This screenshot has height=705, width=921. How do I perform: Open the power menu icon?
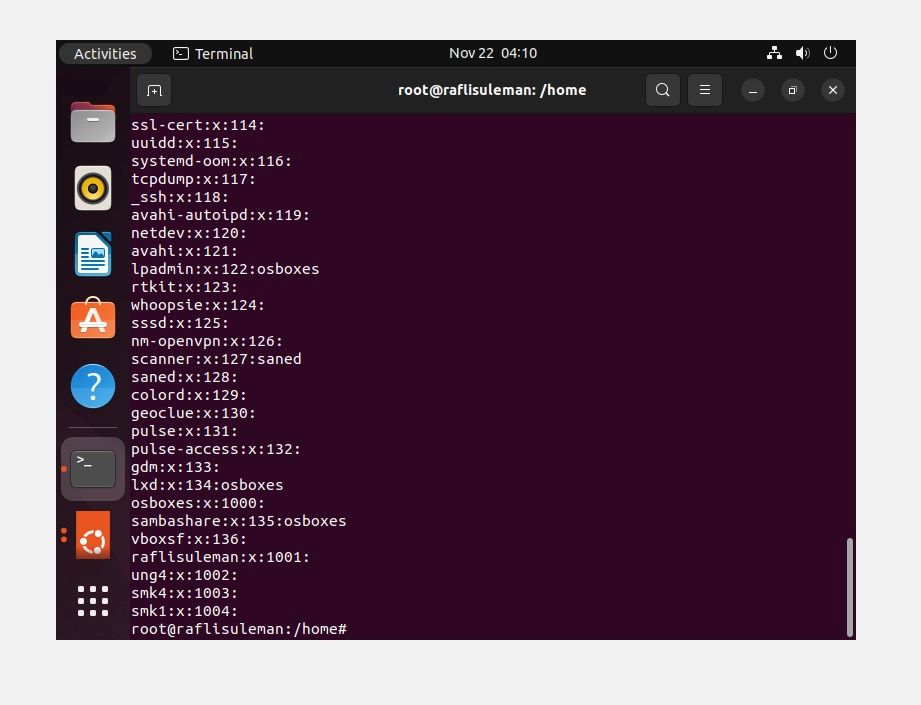(x=831, y=53)
